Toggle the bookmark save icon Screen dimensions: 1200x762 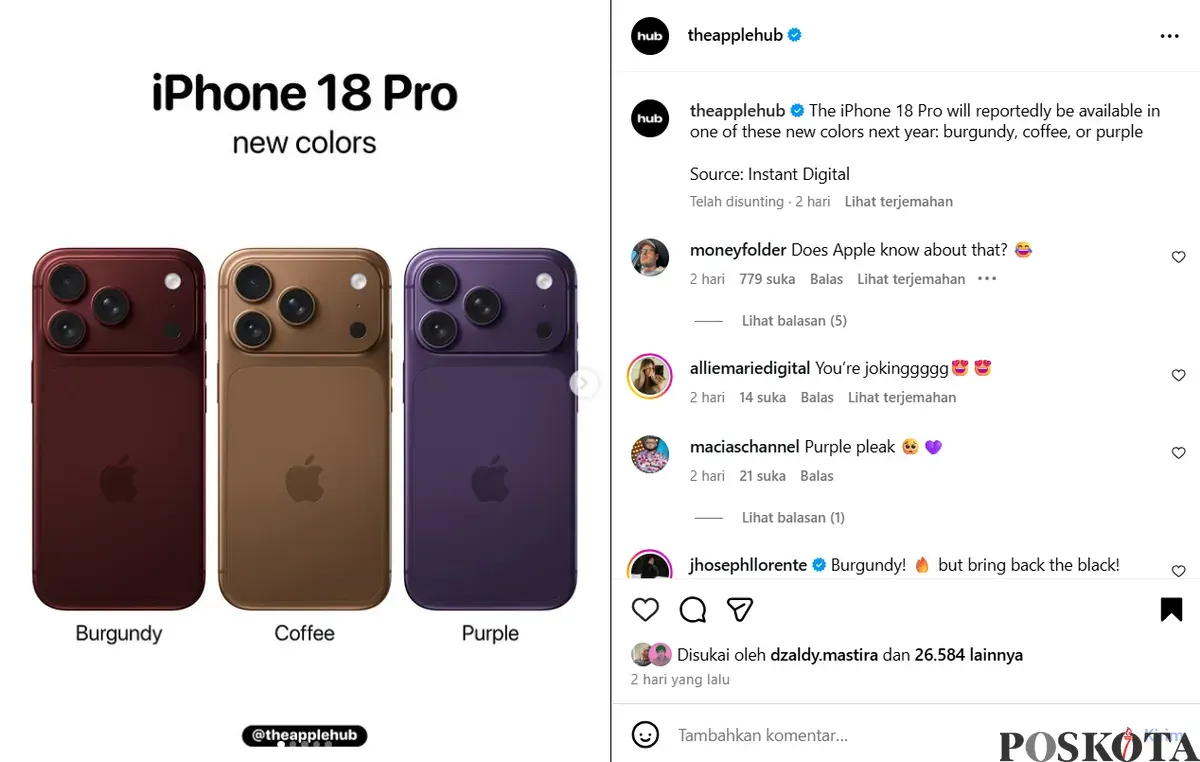pyautogui.click(x=1171, y=609)
